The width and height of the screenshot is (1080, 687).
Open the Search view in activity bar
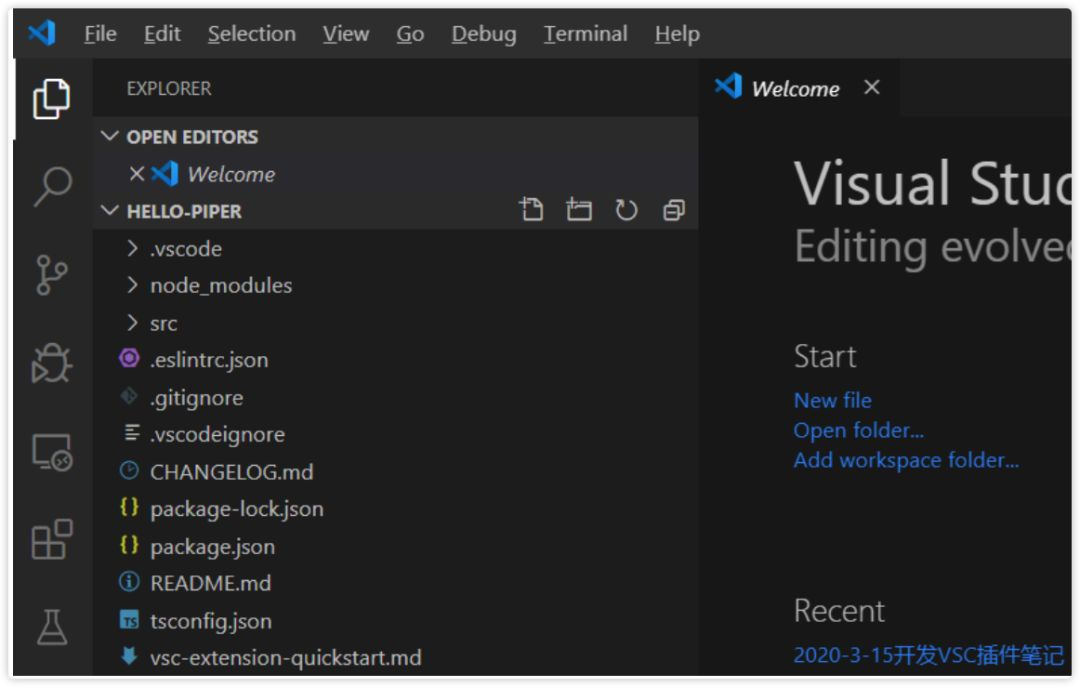tap(52, 186)
